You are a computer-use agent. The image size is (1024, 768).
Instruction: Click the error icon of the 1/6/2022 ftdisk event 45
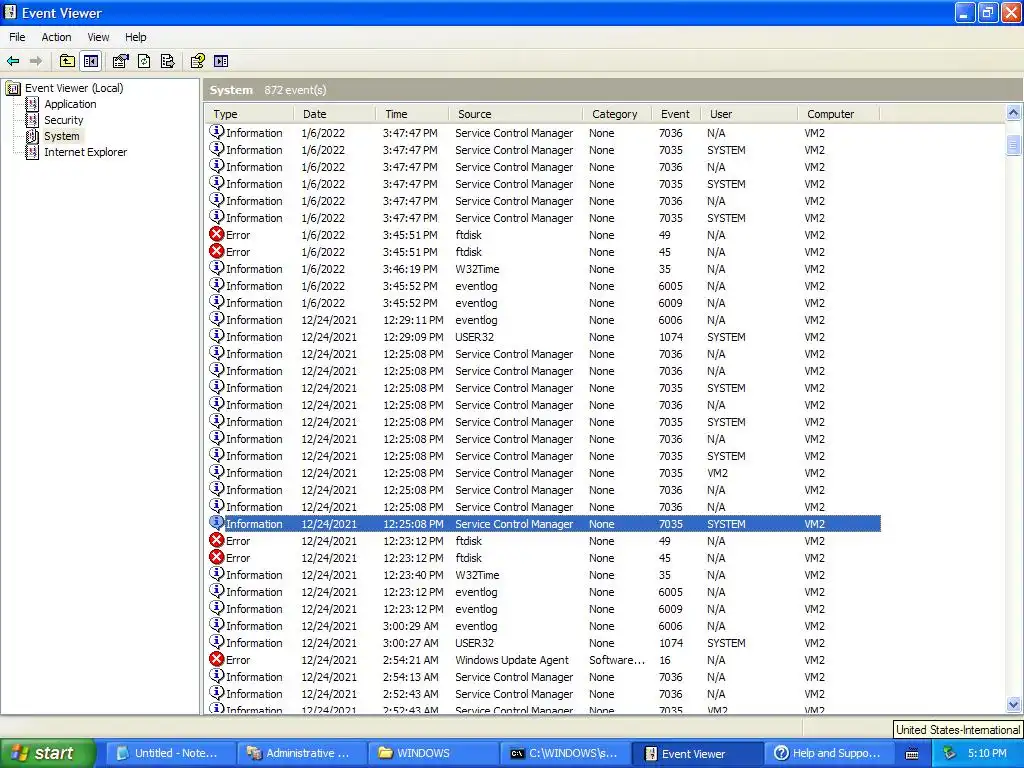[x=217, y=251]
